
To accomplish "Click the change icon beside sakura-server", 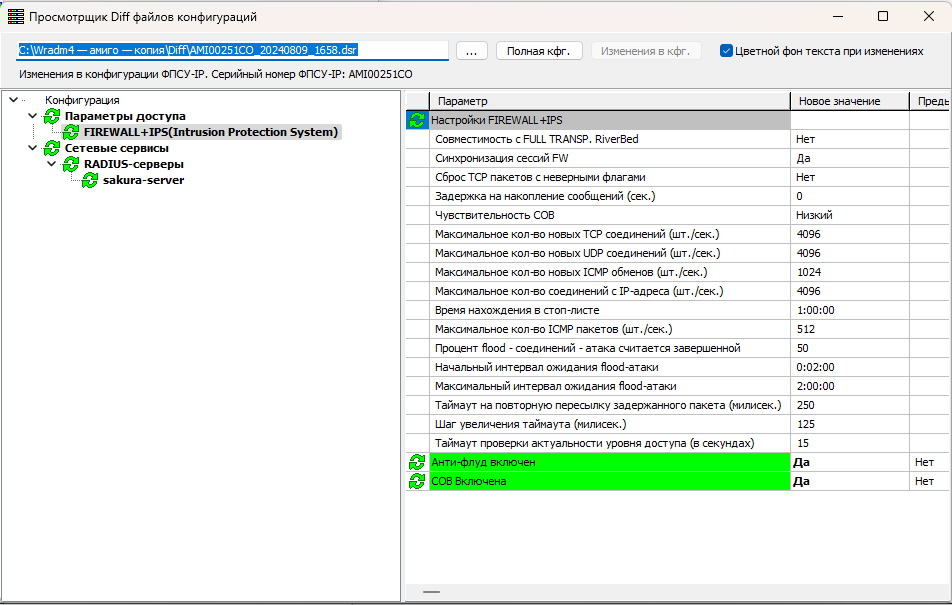I will pos(90,180).
